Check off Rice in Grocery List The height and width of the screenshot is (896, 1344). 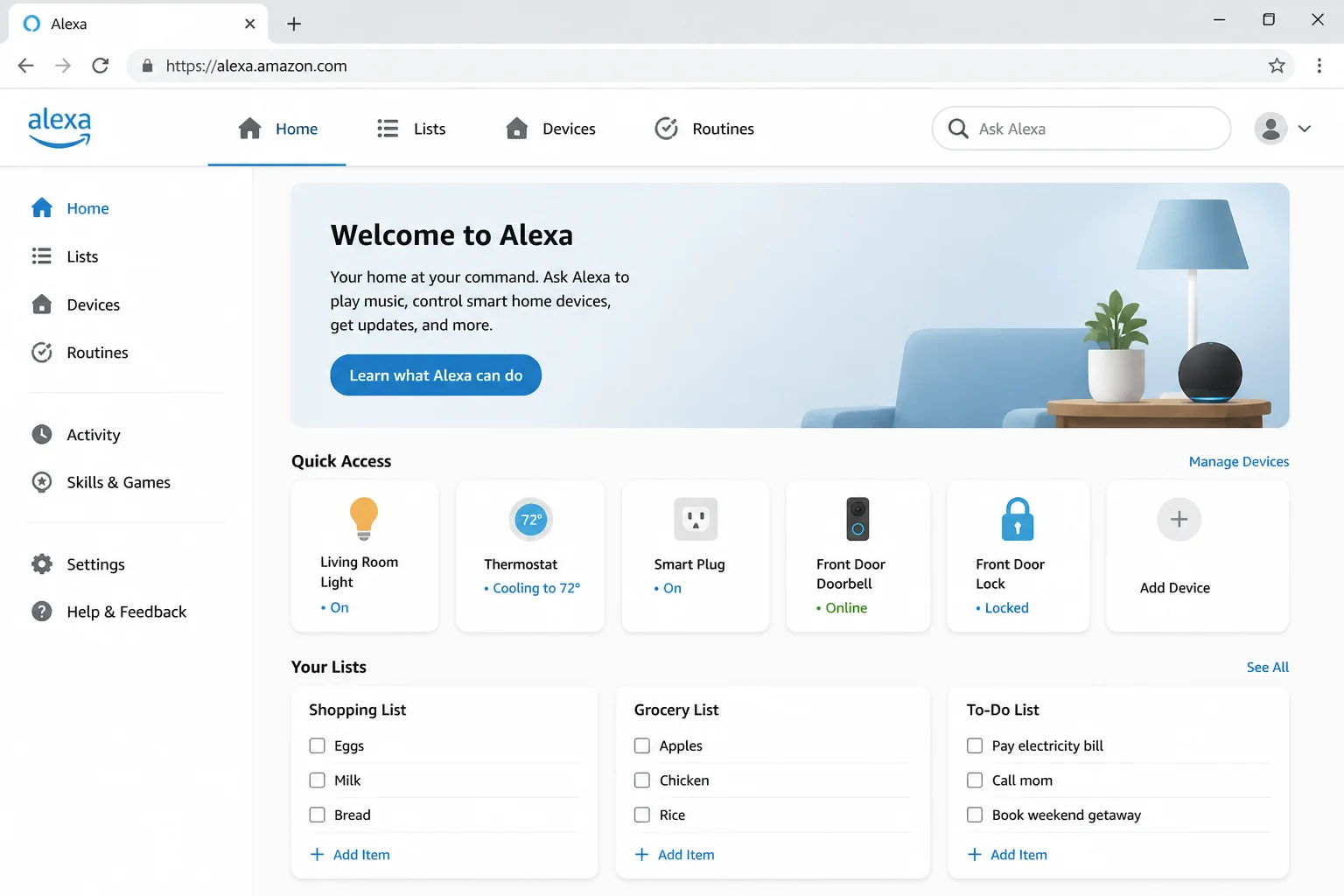pyautogui.click(x=642, y=815)
